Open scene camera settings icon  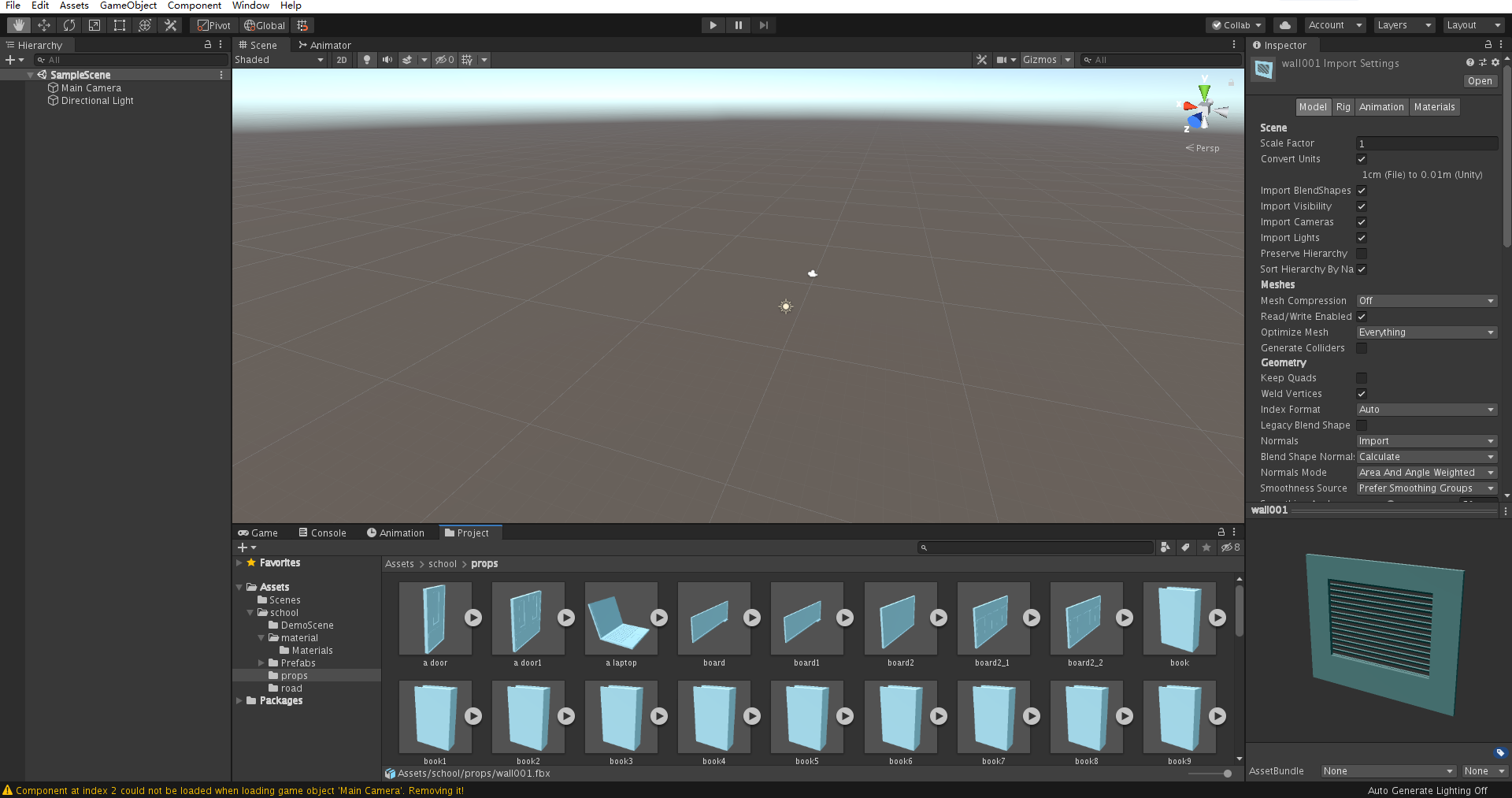tap(1002, 60)
